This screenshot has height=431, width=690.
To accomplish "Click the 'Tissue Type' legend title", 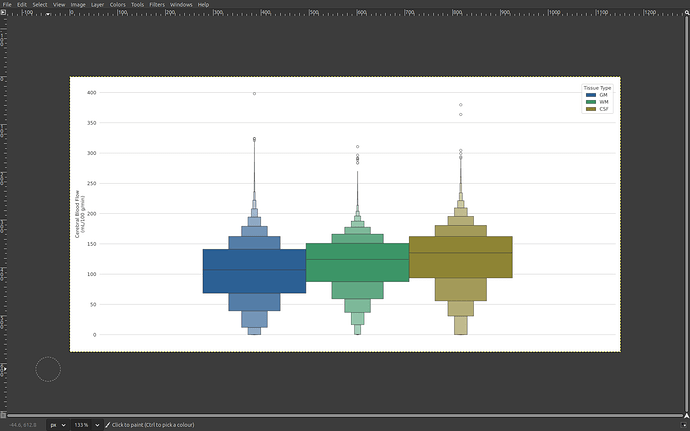I will pos(597,88).
